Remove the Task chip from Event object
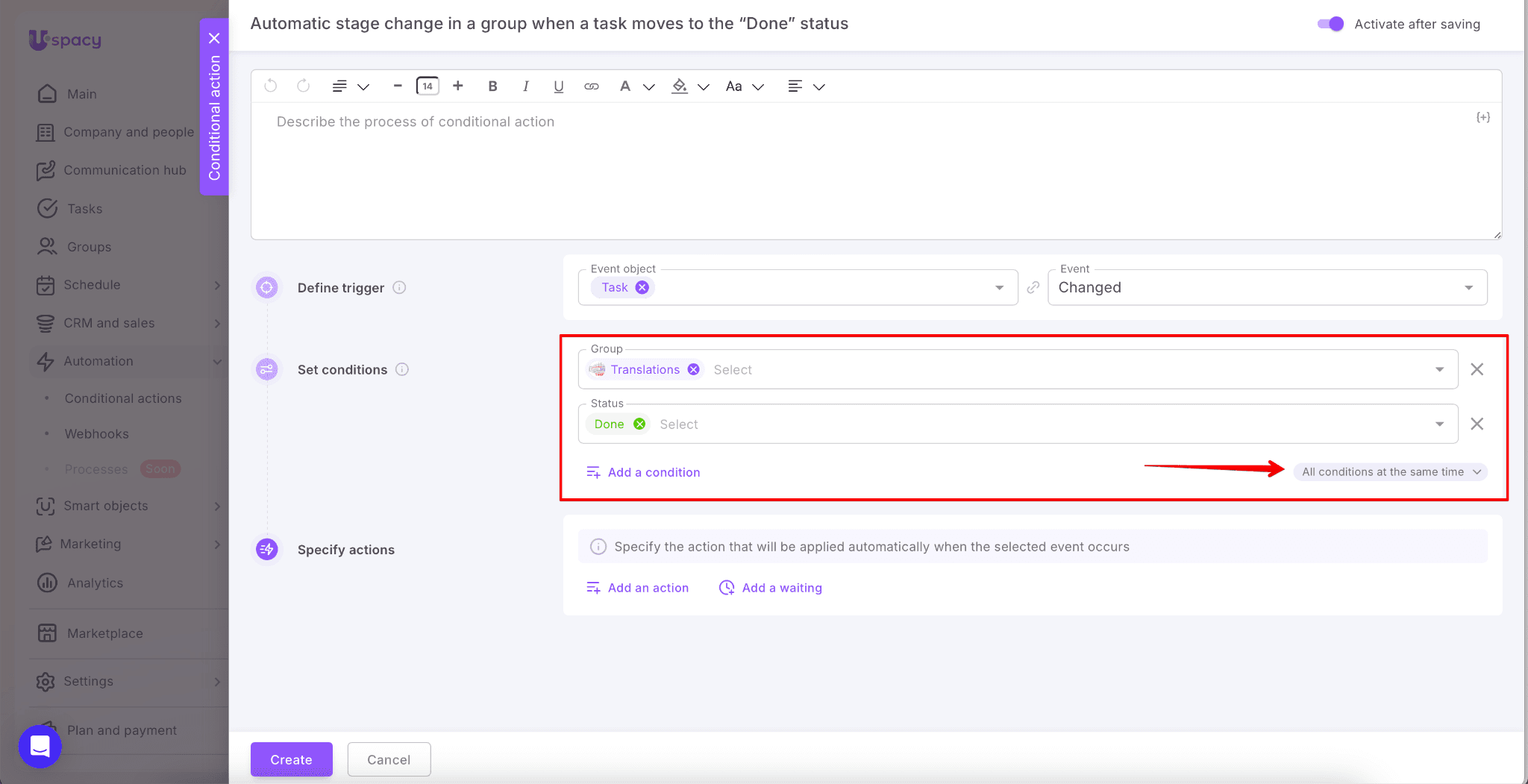Screen dimensions: 1528x784 (x=642, y=288)
